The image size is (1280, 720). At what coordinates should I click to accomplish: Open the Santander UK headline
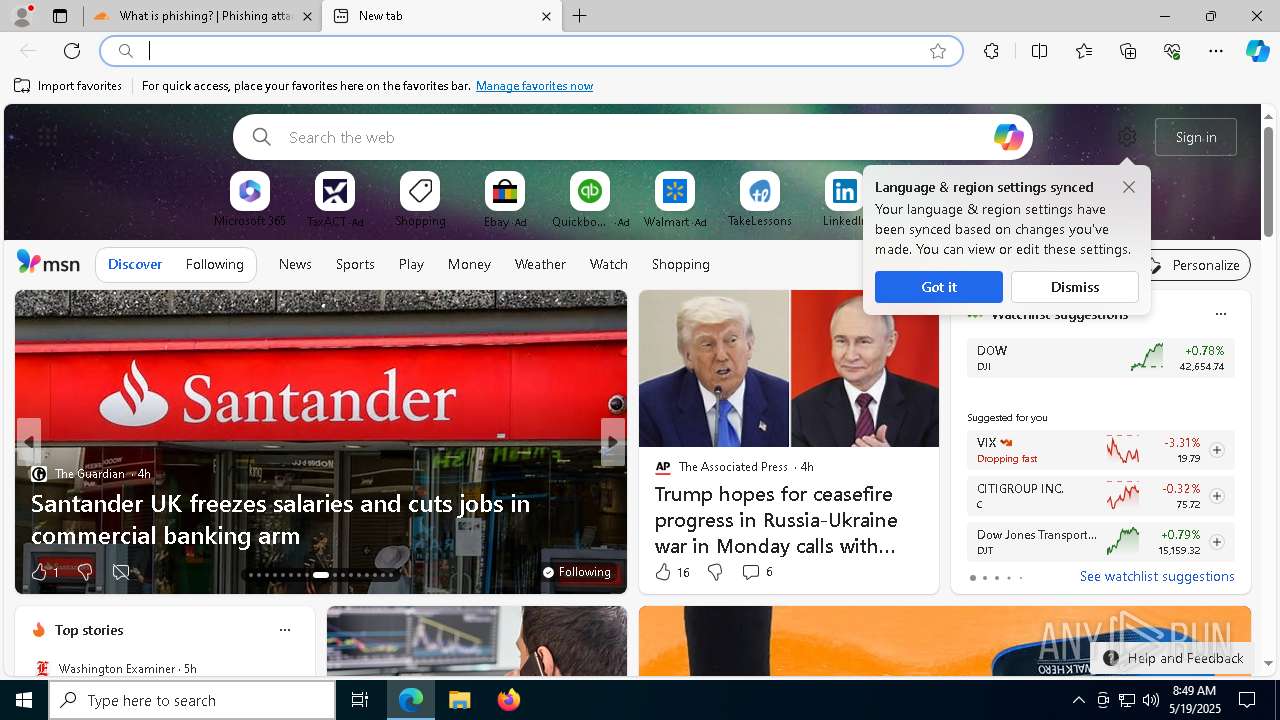tap(280, 519)
